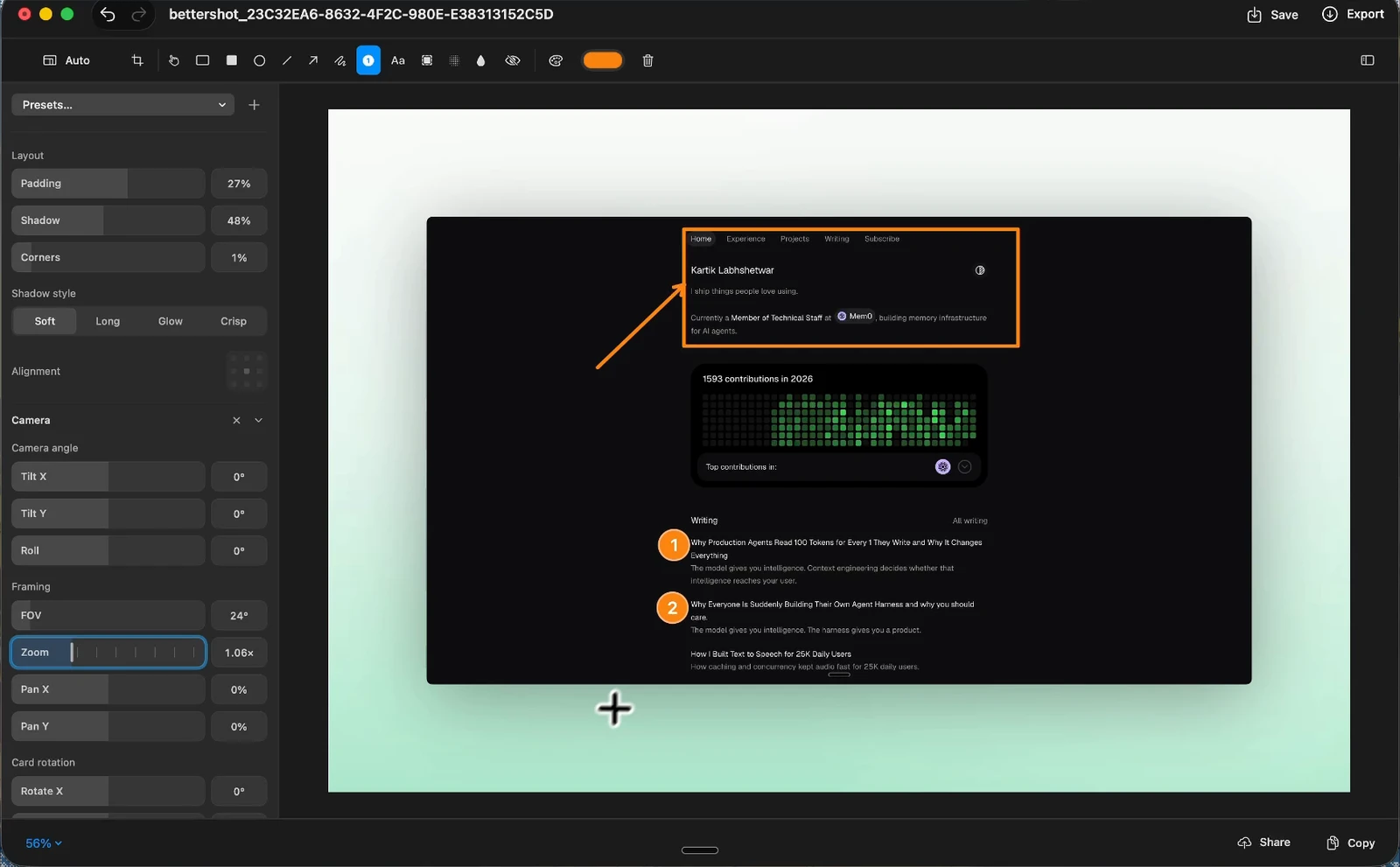This screenshot has height=867, width=1400.
Task: Toggle the right sidebar panel icon
Action: [1368, 60]
